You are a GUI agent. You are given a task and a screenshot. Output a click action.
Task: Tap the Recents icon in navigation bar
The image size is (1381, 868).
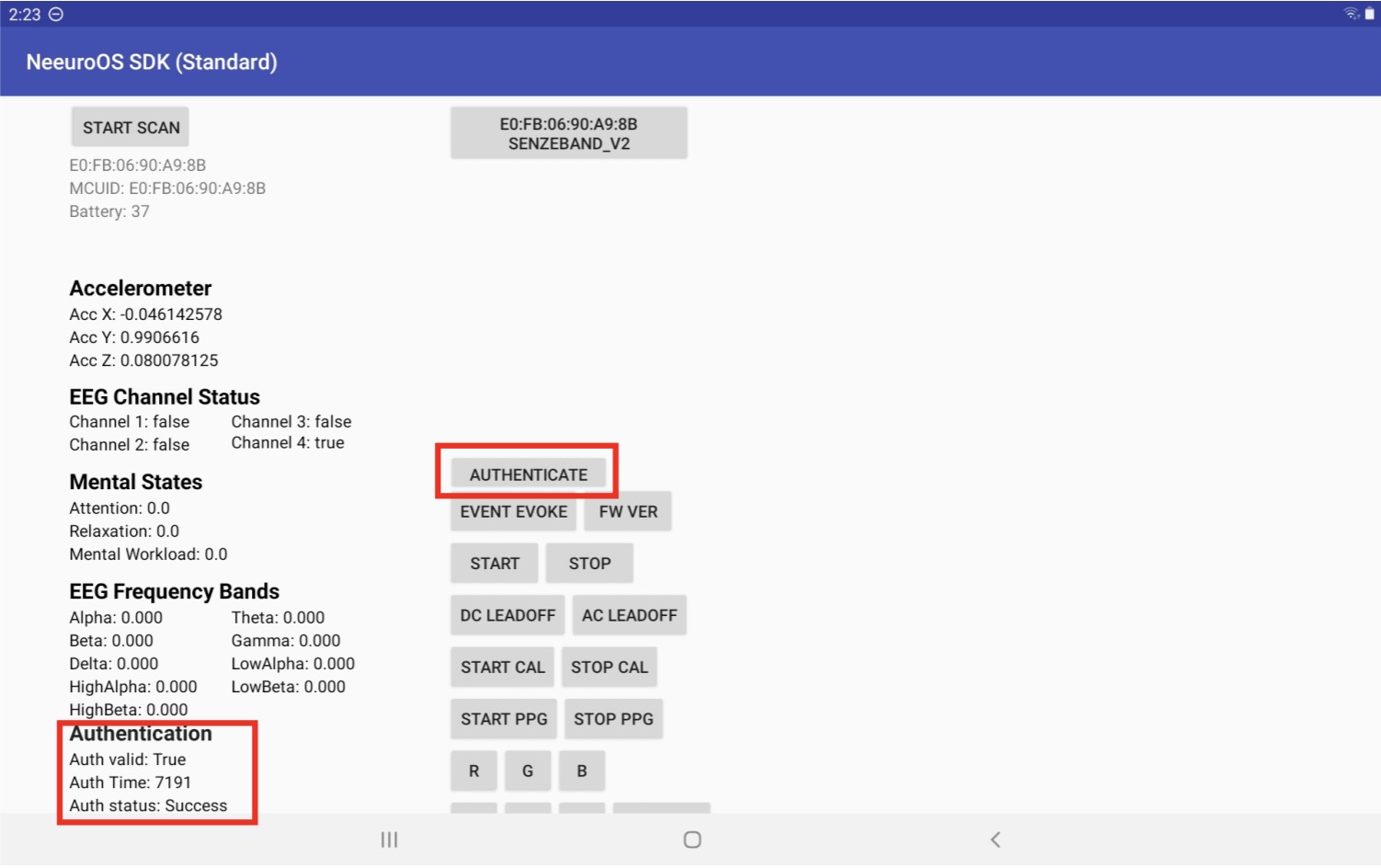[x=388, y=839]
